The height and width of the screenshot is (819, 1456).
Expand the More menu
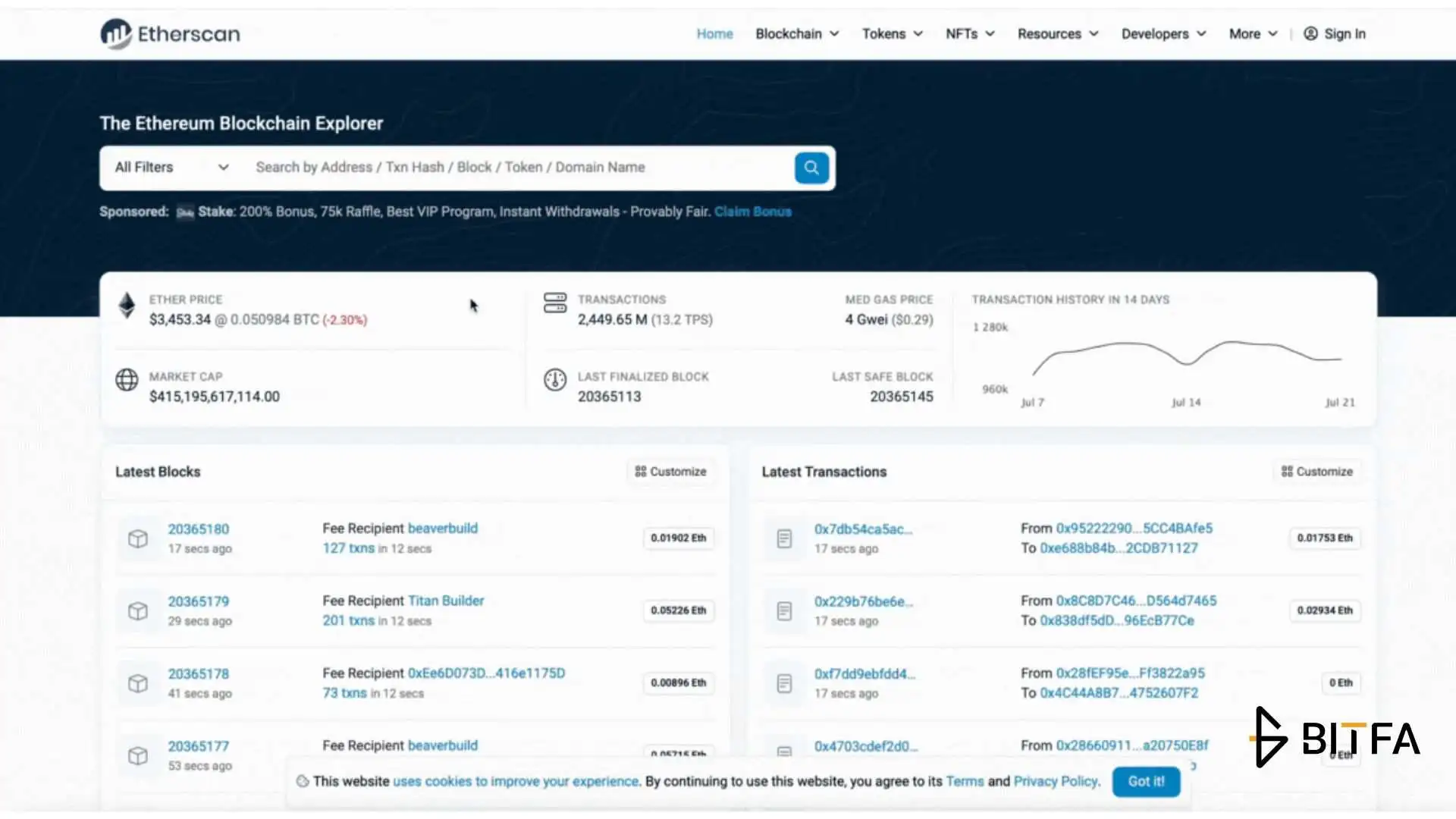(1253, 33)
